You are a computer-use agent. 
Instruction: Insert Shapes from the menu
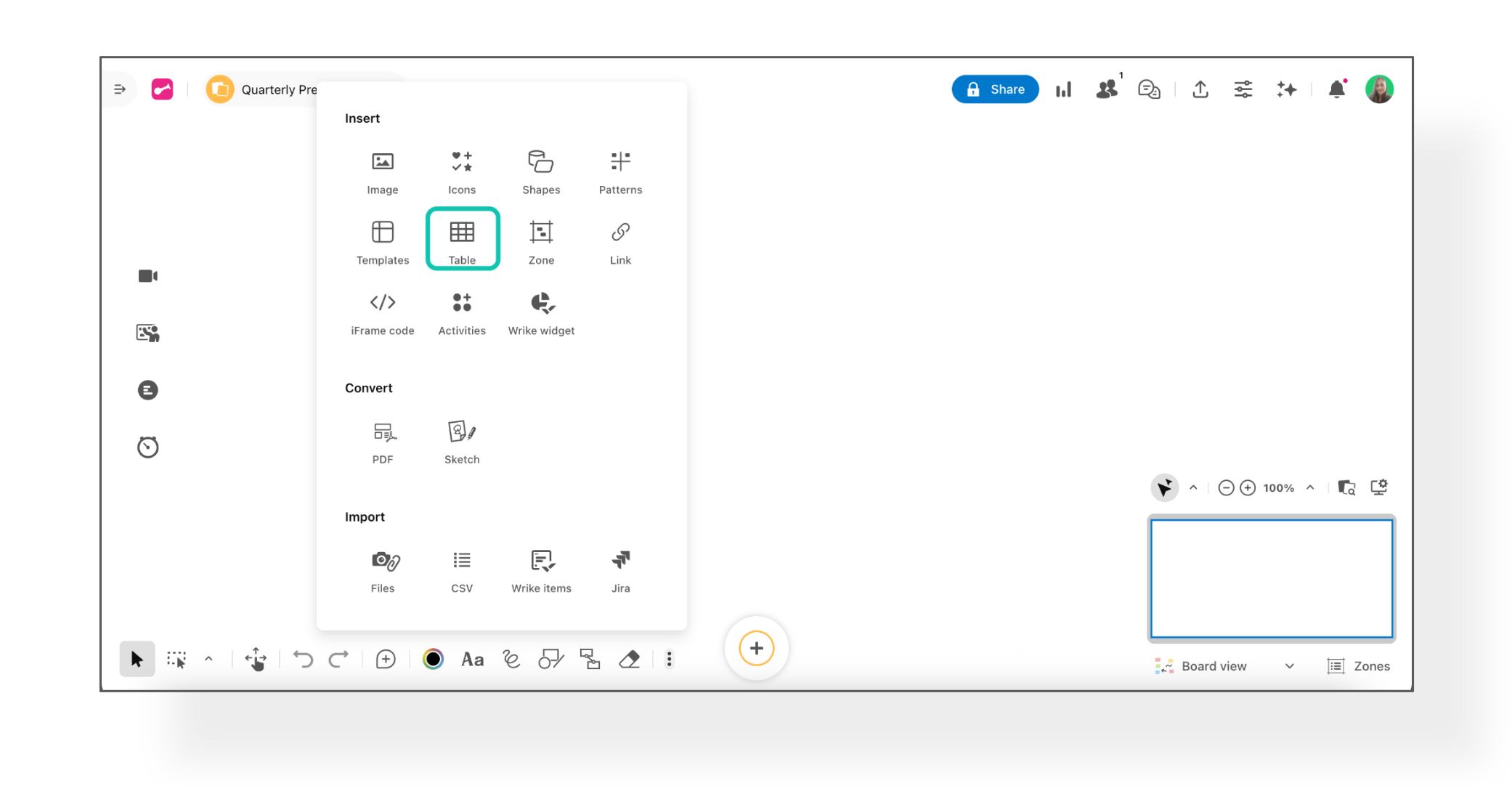pos(541,171)
